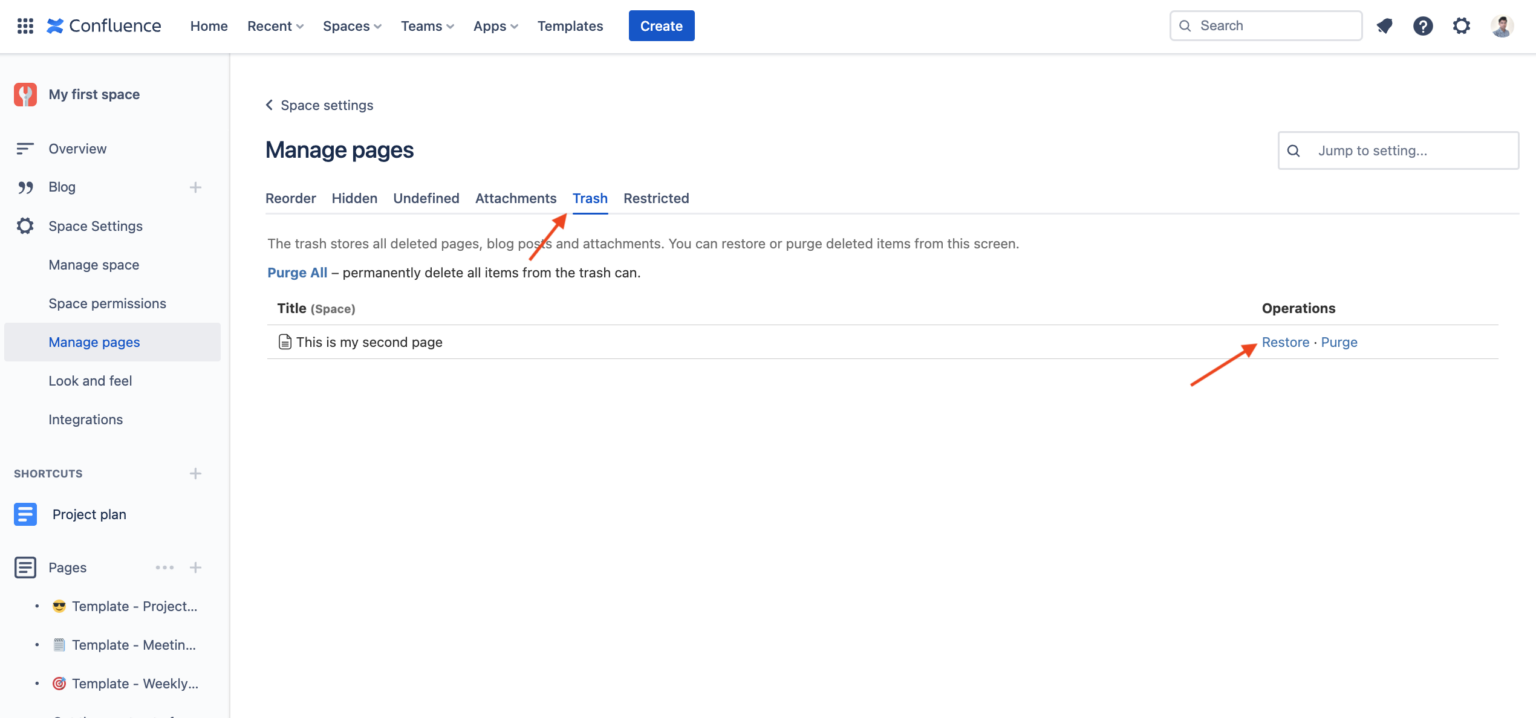This screenshot has height=718, width=1536.
Task: Open the Teams dropdown
Action: tap(427, 26)
